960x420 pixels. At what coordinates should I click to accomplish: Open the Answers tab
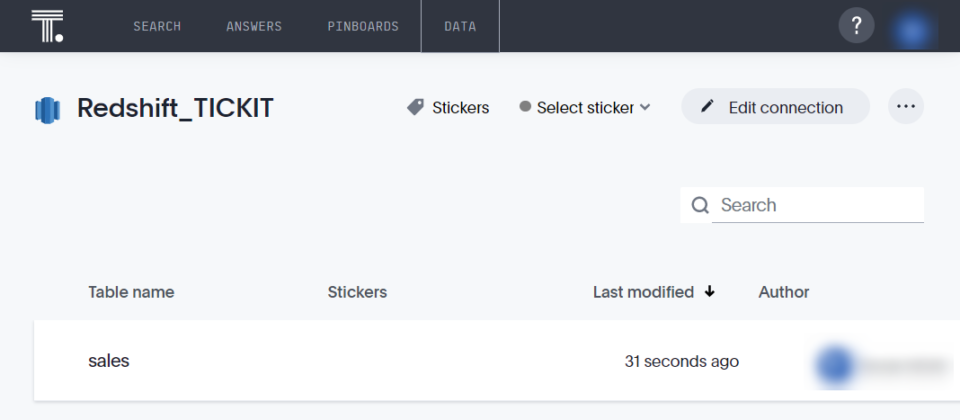coord(254,26)
